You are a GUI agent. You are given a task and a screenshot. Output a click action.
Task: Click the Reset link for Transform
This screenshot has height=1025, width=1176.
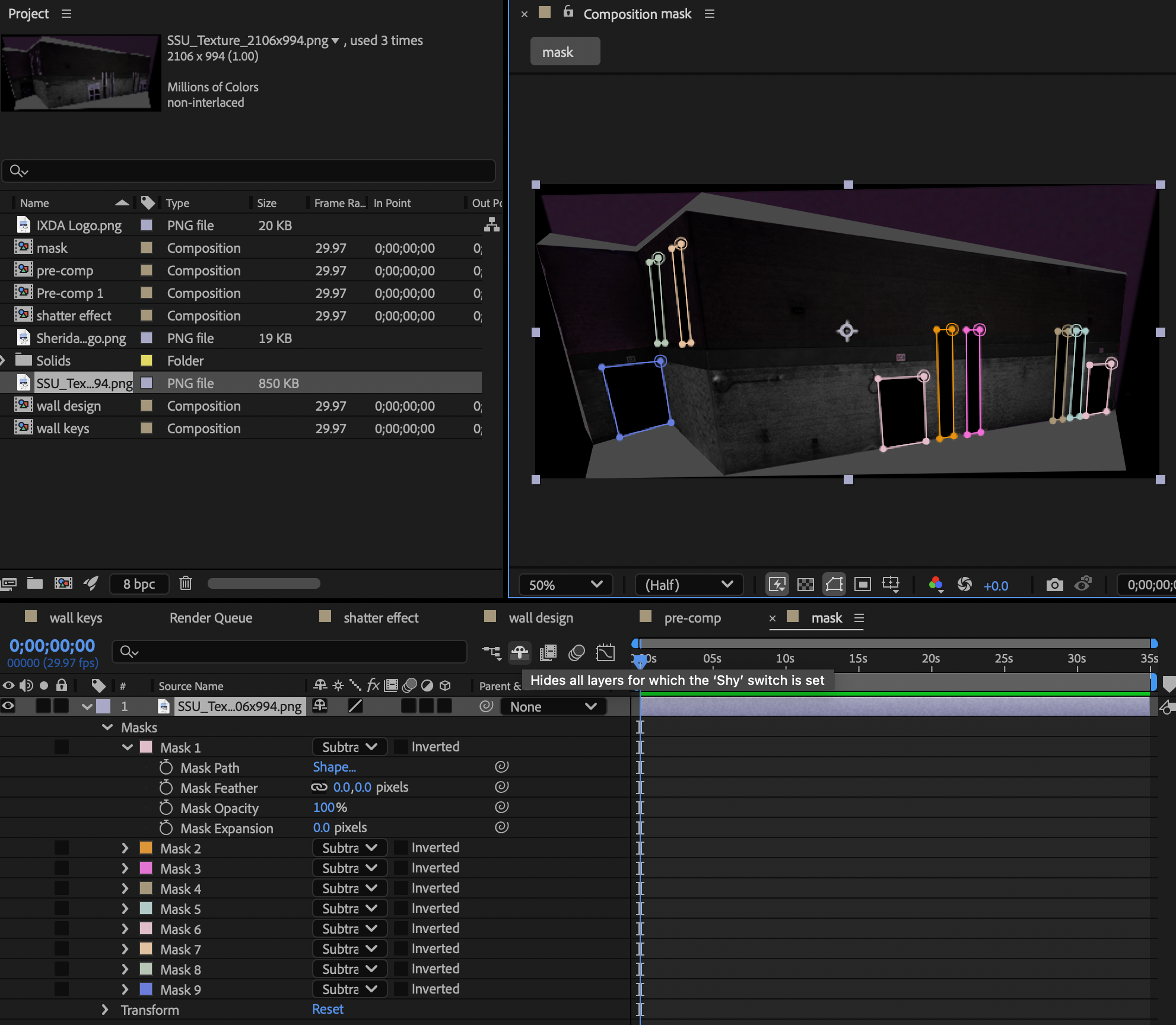coord(328,1009)
